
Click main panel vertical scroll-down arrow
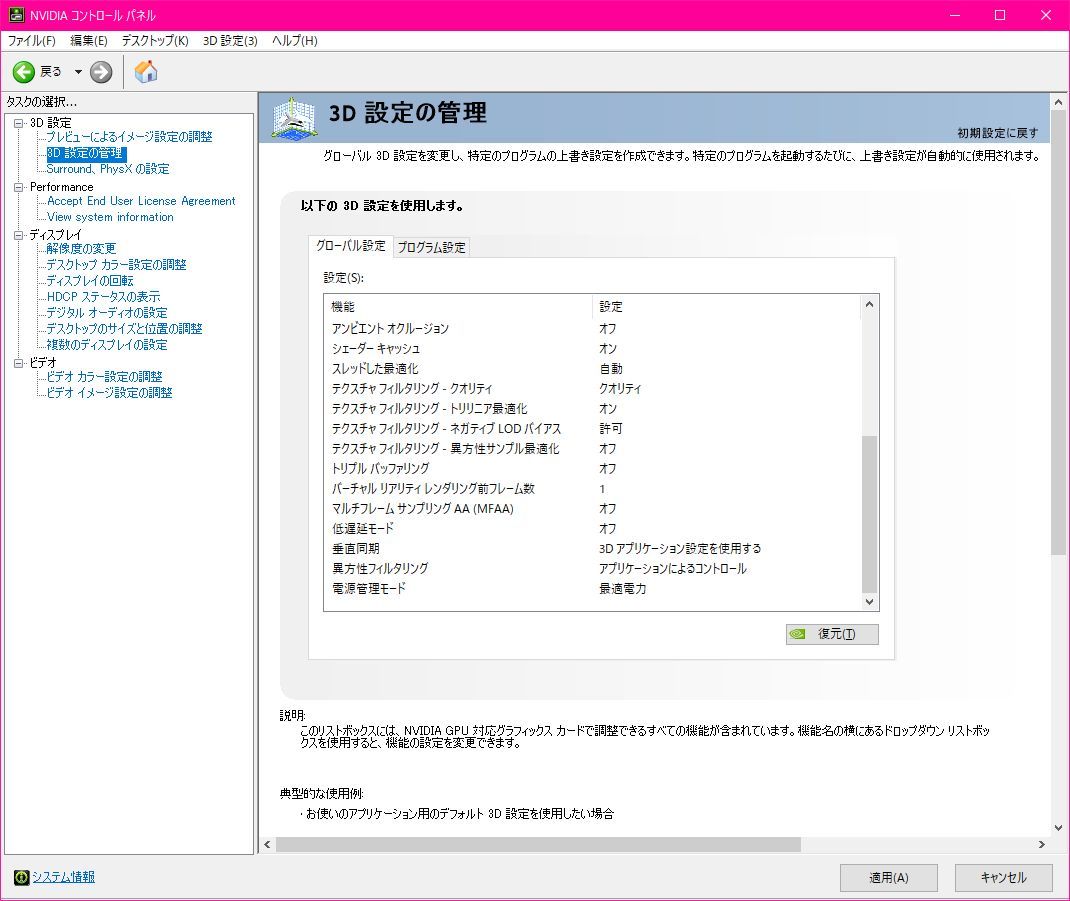[1058, 828]
